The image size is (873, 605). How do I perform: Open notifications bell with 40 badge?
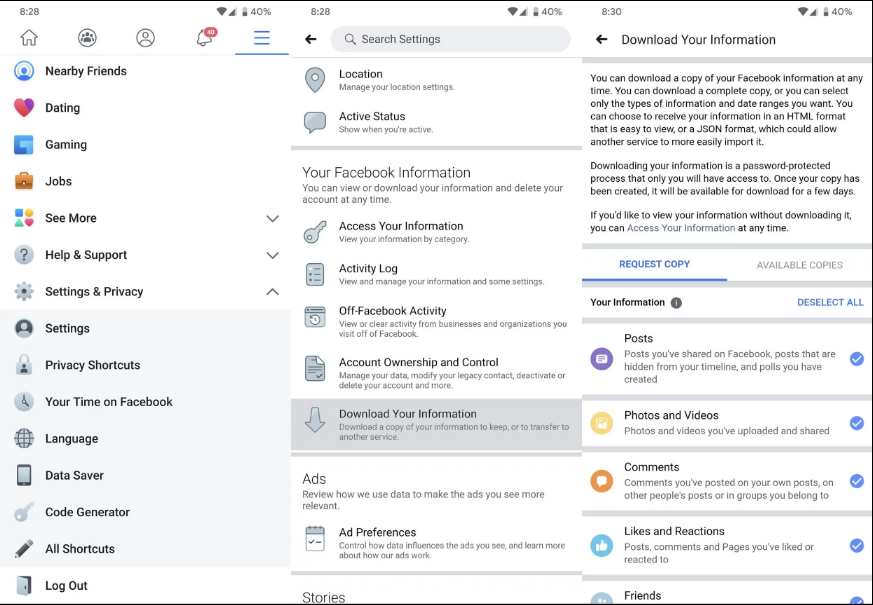(x=205, y=37)
